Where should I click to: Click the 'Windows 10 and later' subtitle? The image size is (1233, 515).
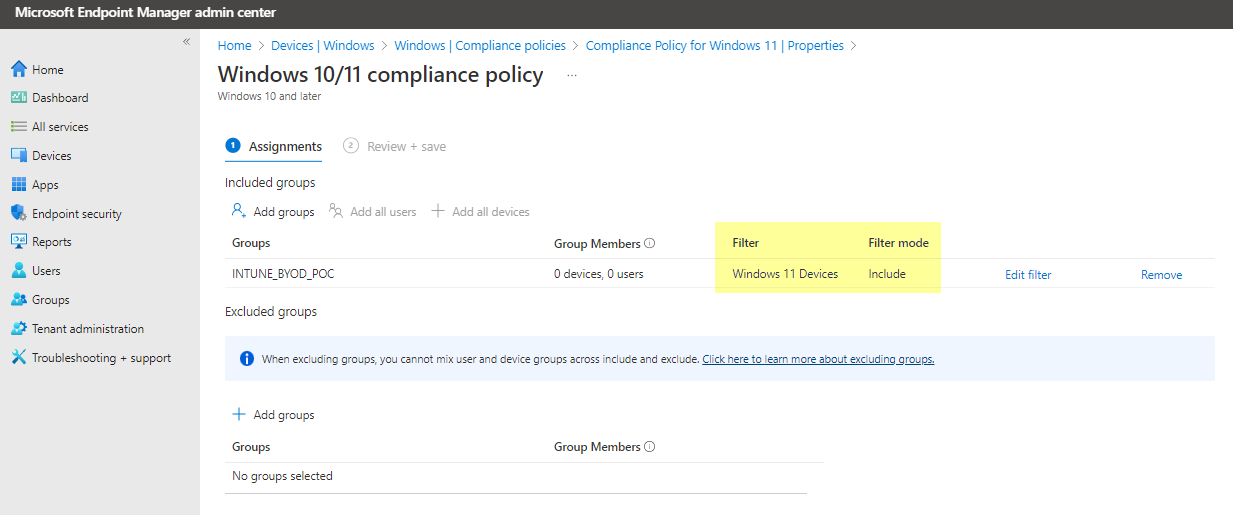tap(269, 97)
